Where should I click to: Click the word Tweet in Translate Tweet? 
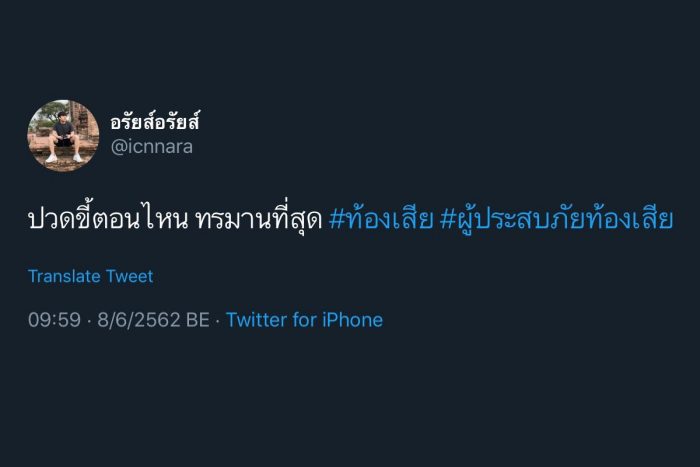tap(129, 276)
